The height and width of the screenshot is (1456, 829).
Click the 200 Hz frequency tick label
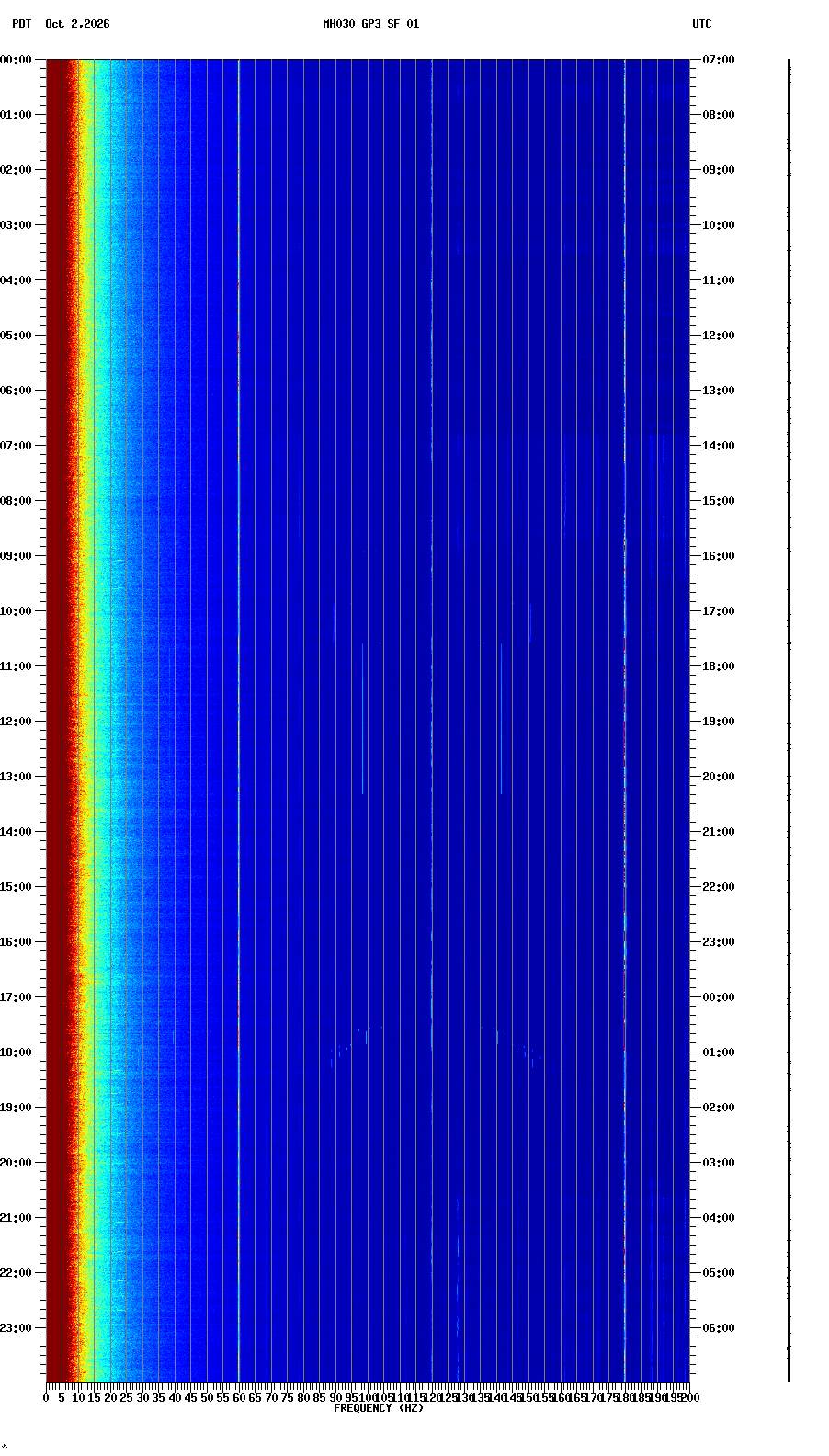(x=690, y=1398)
